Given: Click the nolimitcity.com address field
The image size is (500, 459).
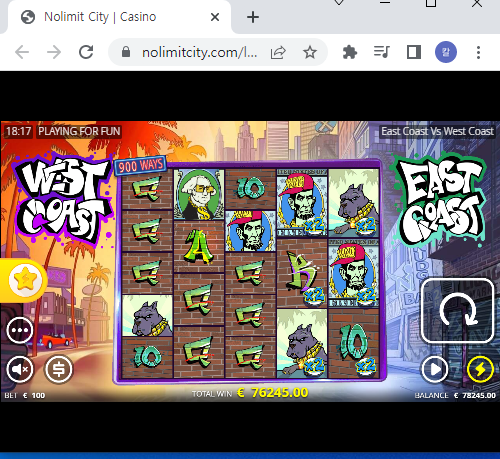Looking at the screenshot, I should click(199, 52).
